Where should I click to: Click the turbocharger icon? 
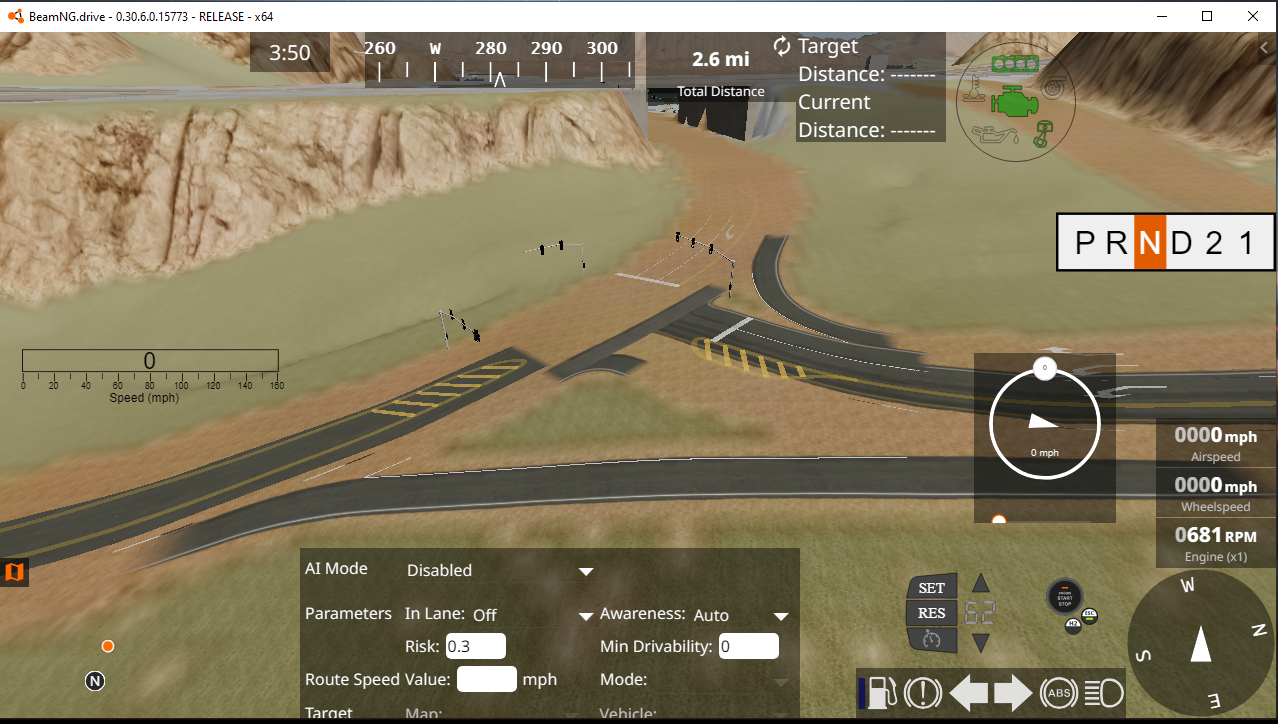point(1051,88)
